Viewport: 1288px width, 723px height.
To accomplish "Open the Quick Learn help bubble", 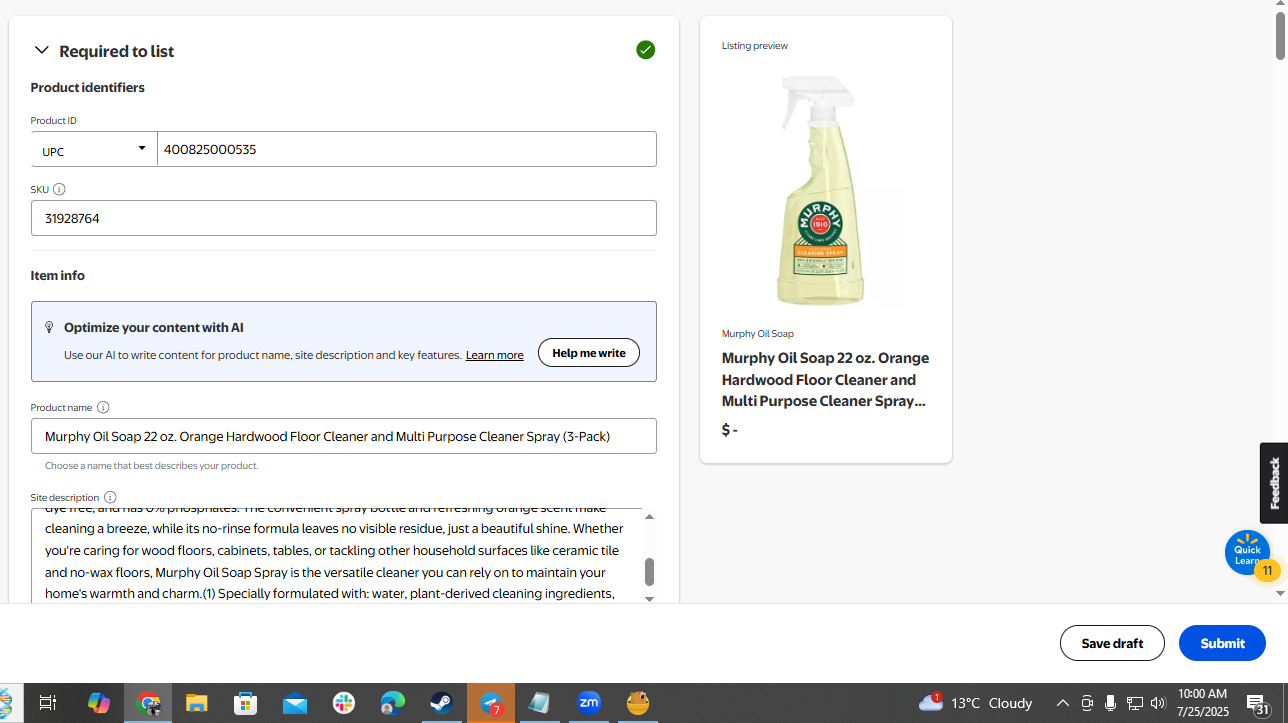I will point(1247,553).
